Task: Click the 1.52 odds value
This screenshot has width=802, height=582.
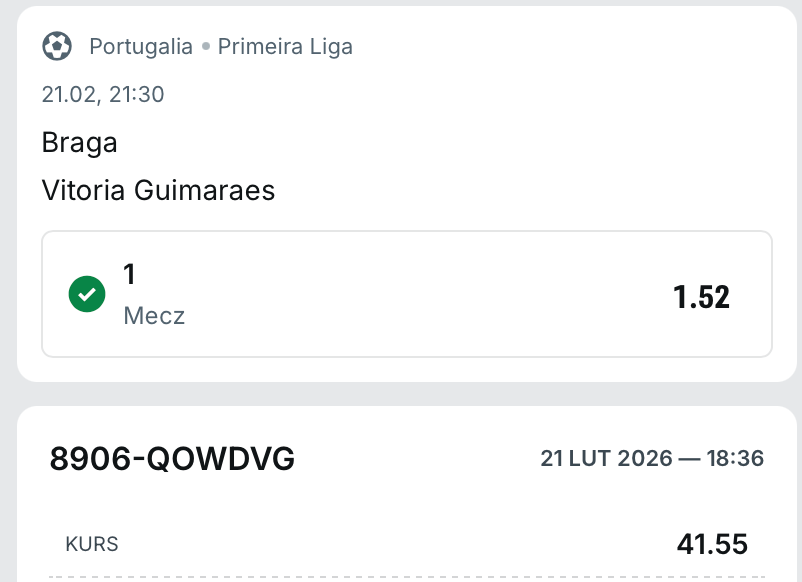Action: [x=701, y=297]
